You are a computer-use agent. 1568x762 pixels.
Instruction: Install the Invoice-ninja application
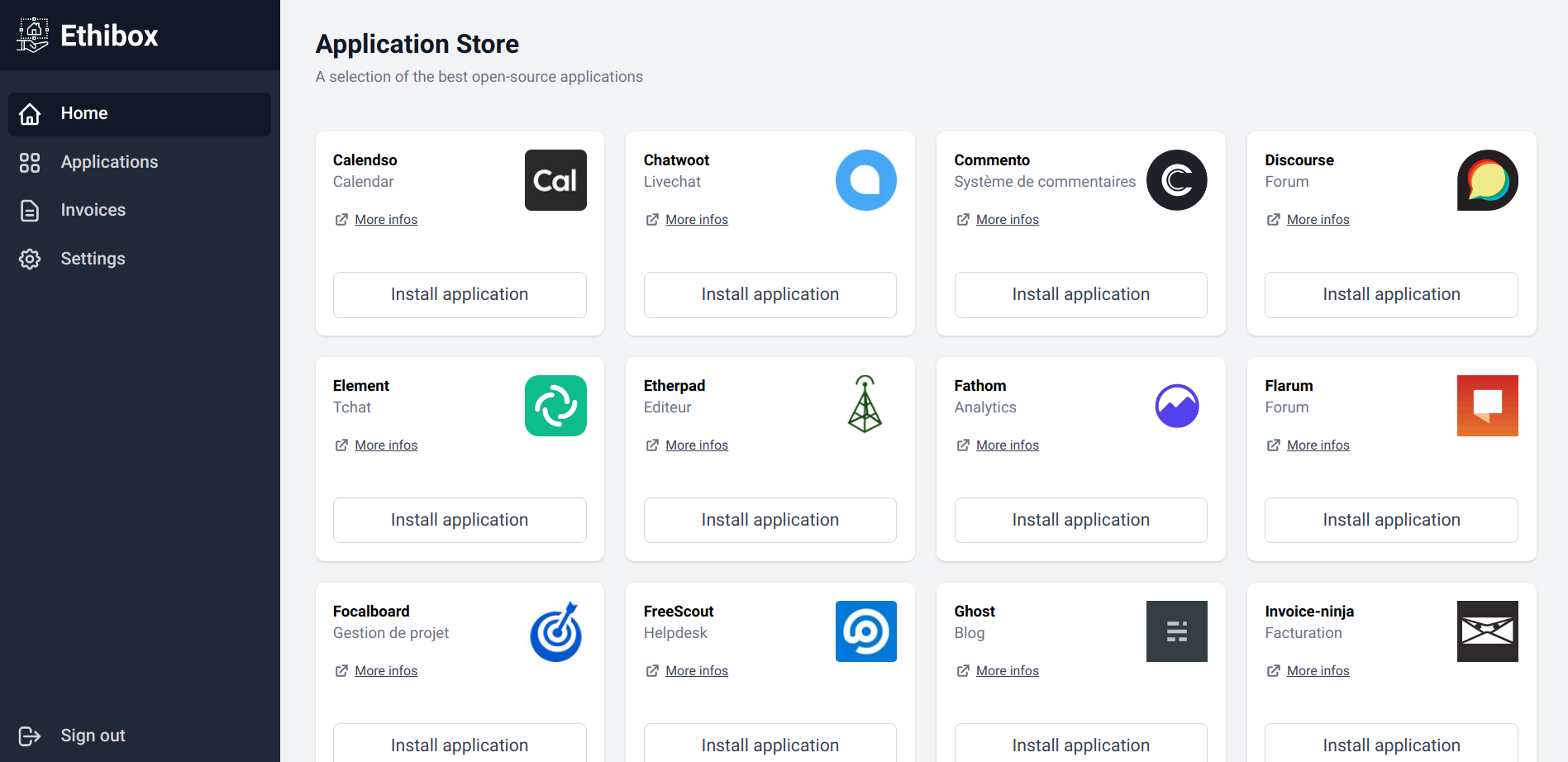point(1392,743)
